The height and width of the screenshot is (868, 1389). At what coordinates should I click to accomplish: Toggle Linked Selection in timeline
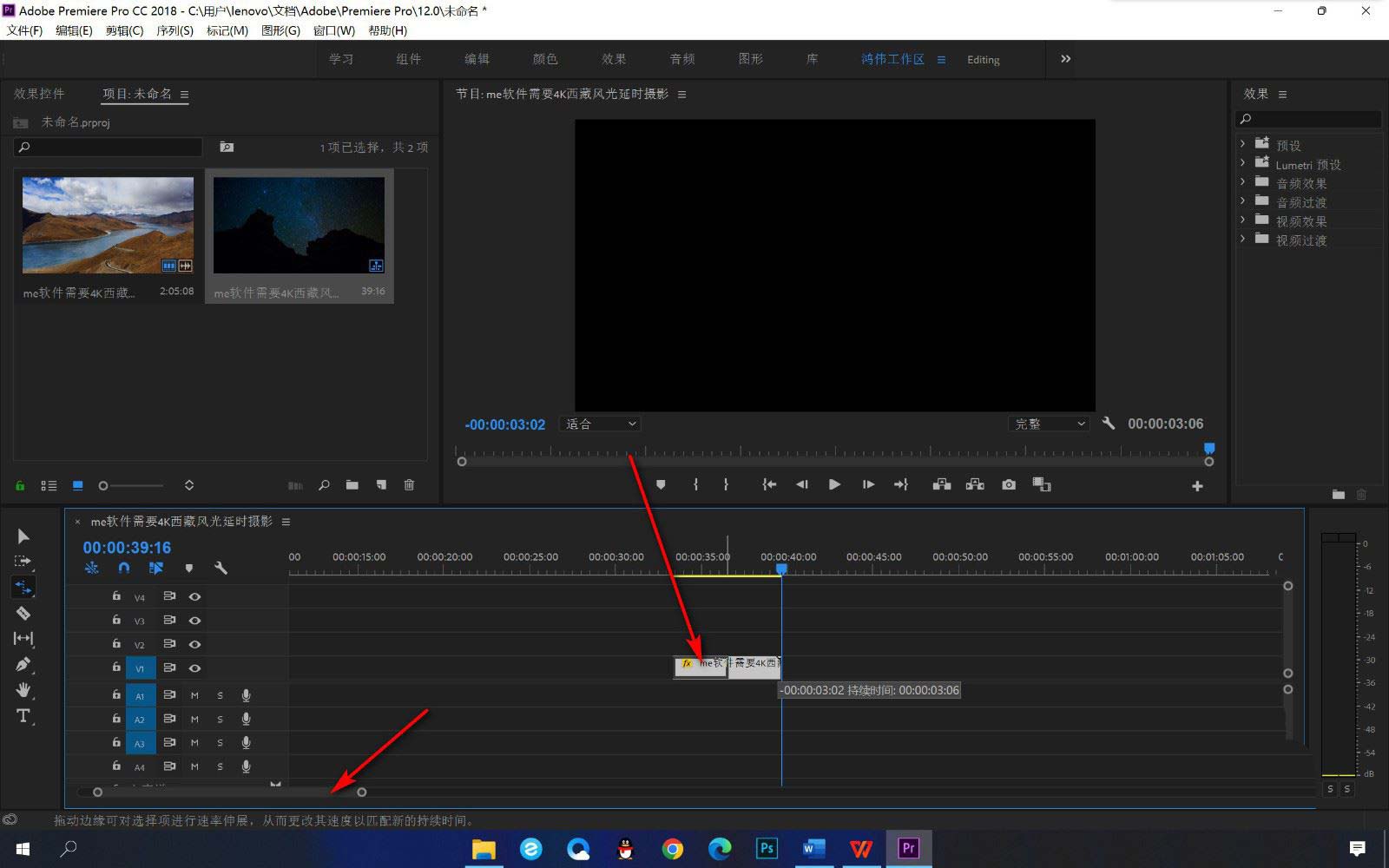click(156, 568)
